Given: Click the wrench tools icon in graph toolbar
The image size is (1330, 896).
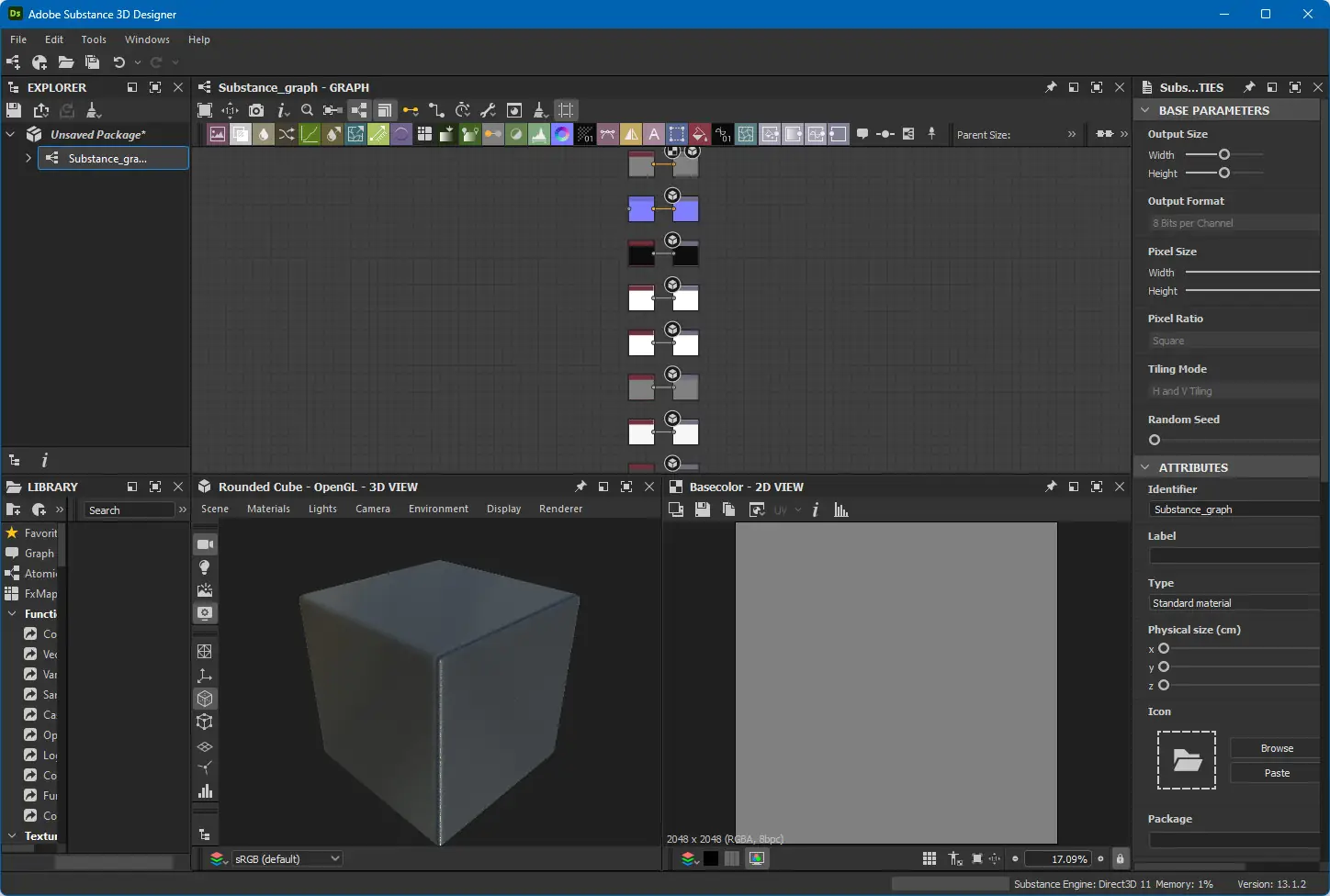Looking at the screenshot, I should [x=489, y=110].
